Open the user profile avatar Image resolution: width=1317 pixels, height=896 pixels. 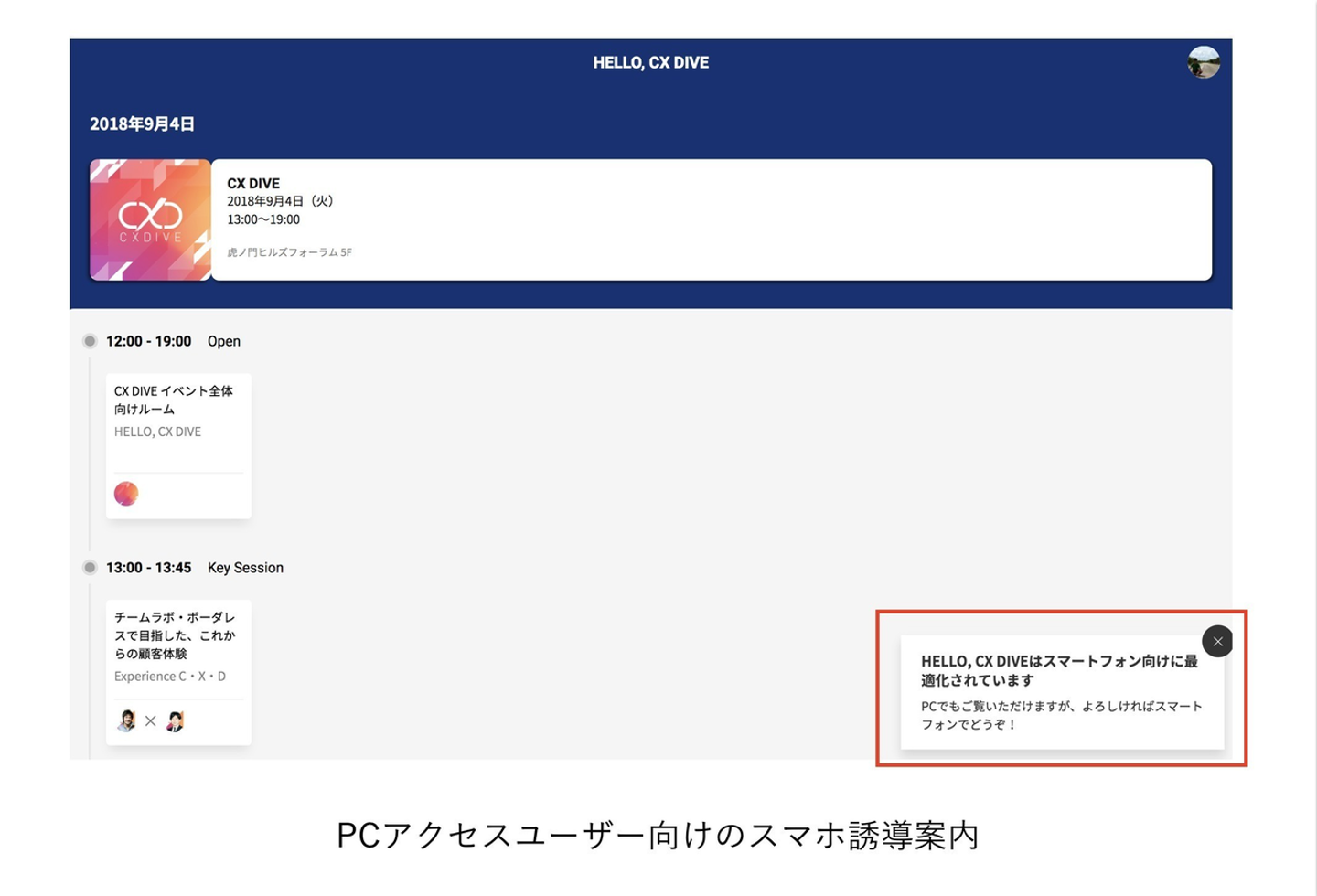[x=1204, y=62]
